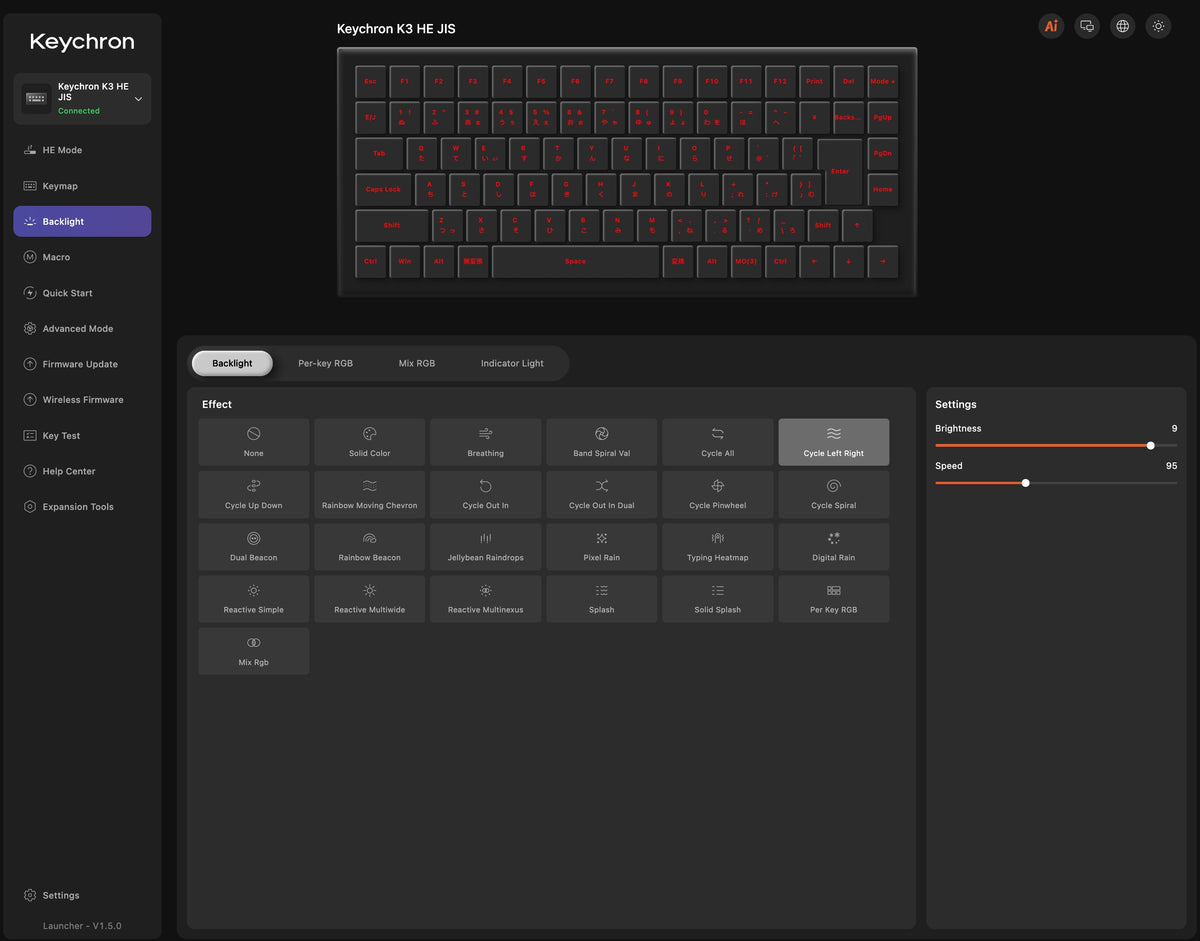This screenshot has width=1200, height=941.
Task: Open Quick Start in the sidebar
Action: click(x=82, y=293)
